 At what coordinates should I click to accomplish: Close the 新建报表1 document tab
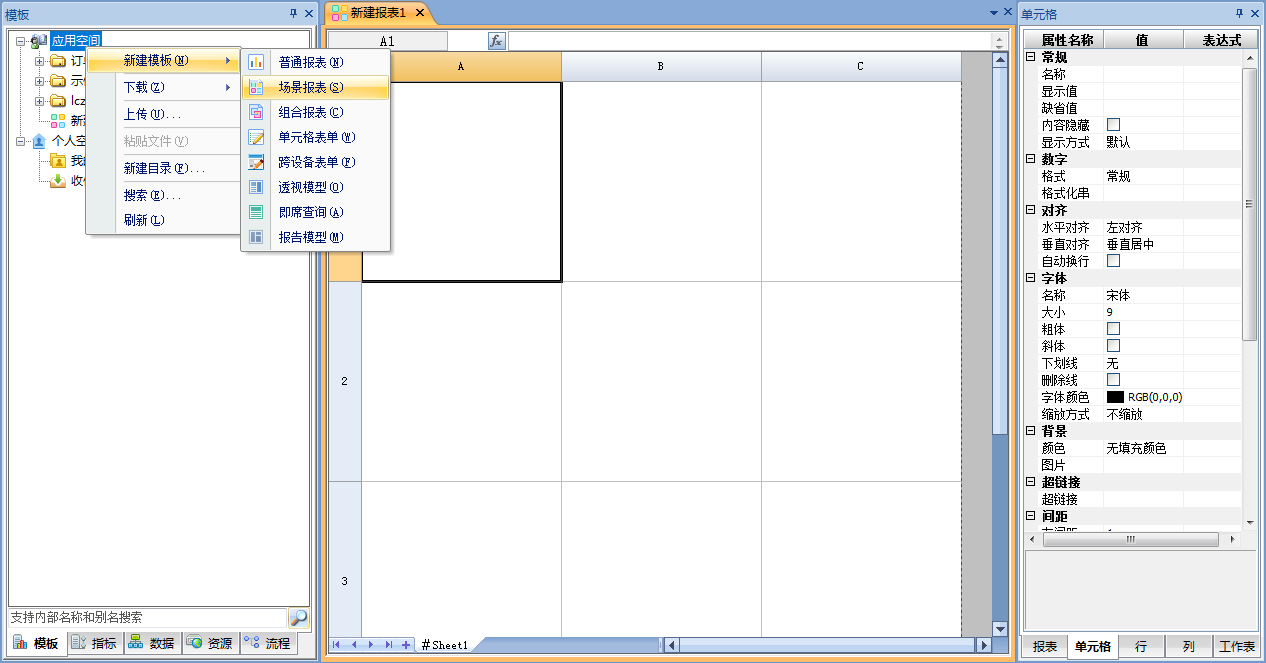(420, 13)
